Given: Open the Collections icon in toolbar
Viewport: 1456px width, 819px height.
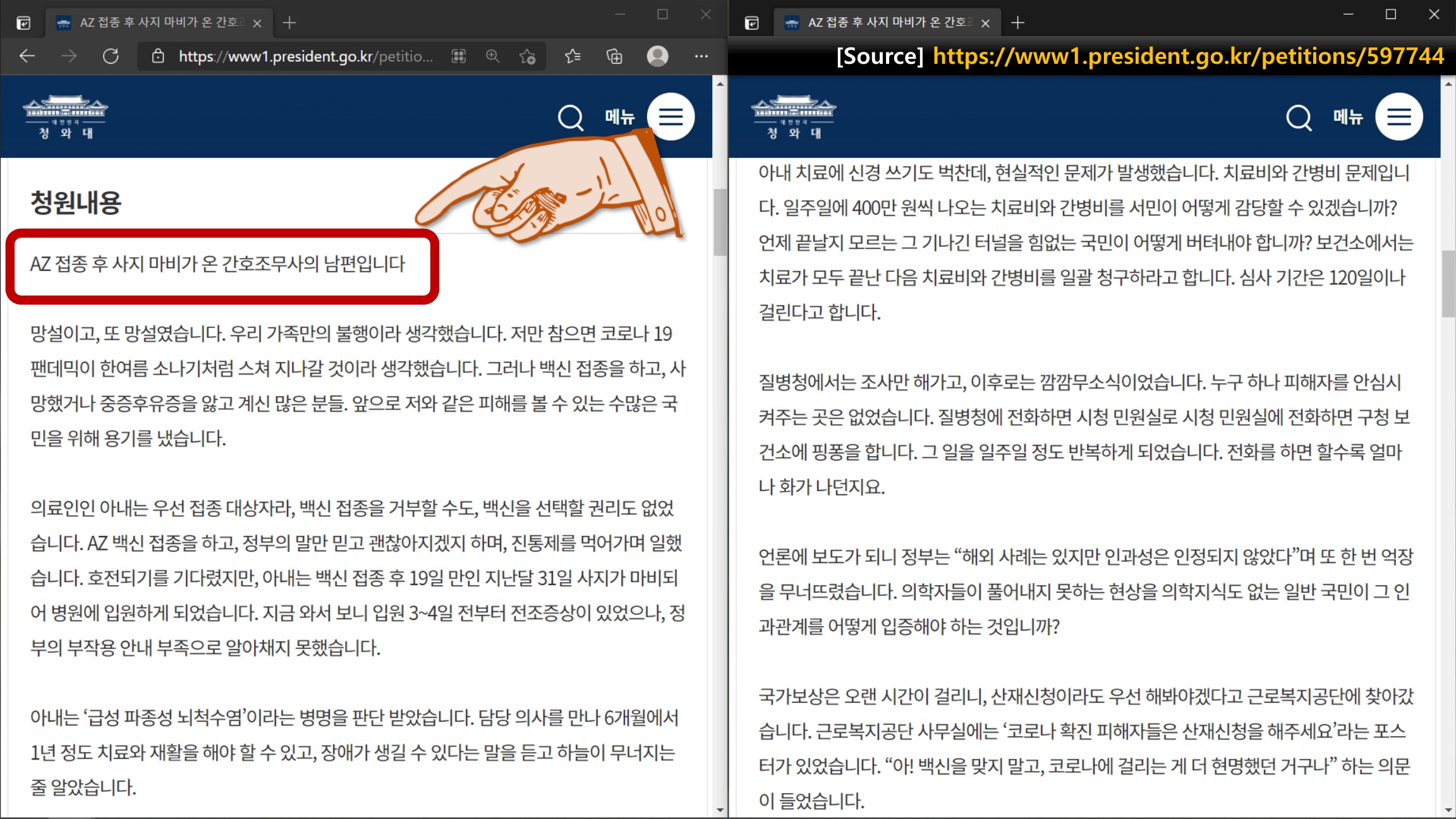Looking at the screenshot, I should click(x=614, y=56).
